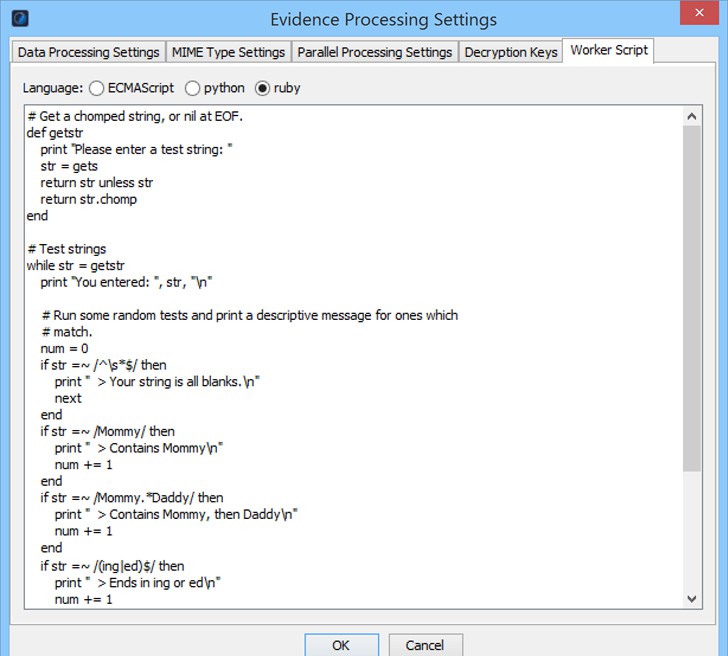
Task: Click scrollbar up arrow in script editor
Action: tap(692, 116)
